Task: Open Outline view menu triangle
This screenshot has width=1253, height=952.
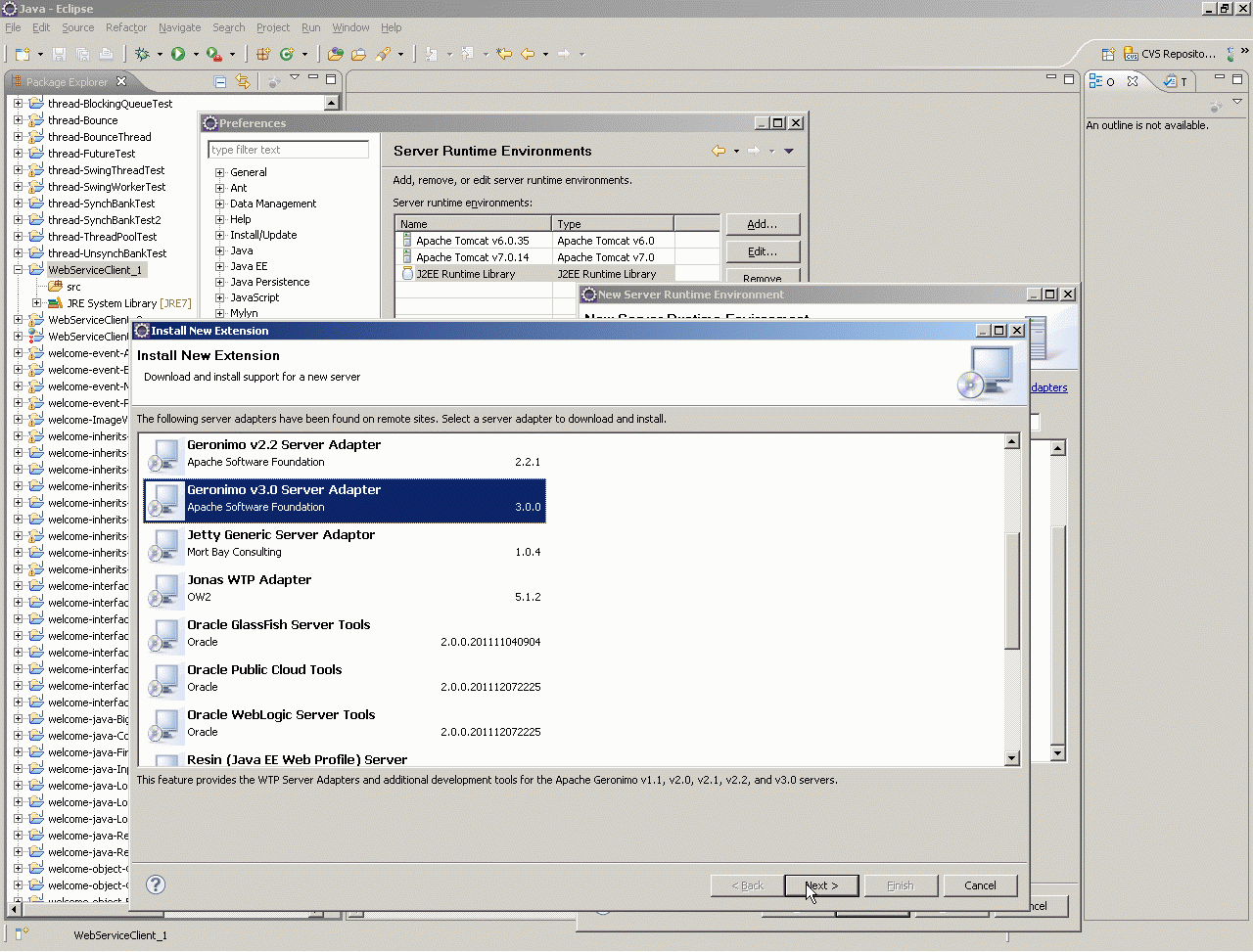Action: (x=1237, y=102)
